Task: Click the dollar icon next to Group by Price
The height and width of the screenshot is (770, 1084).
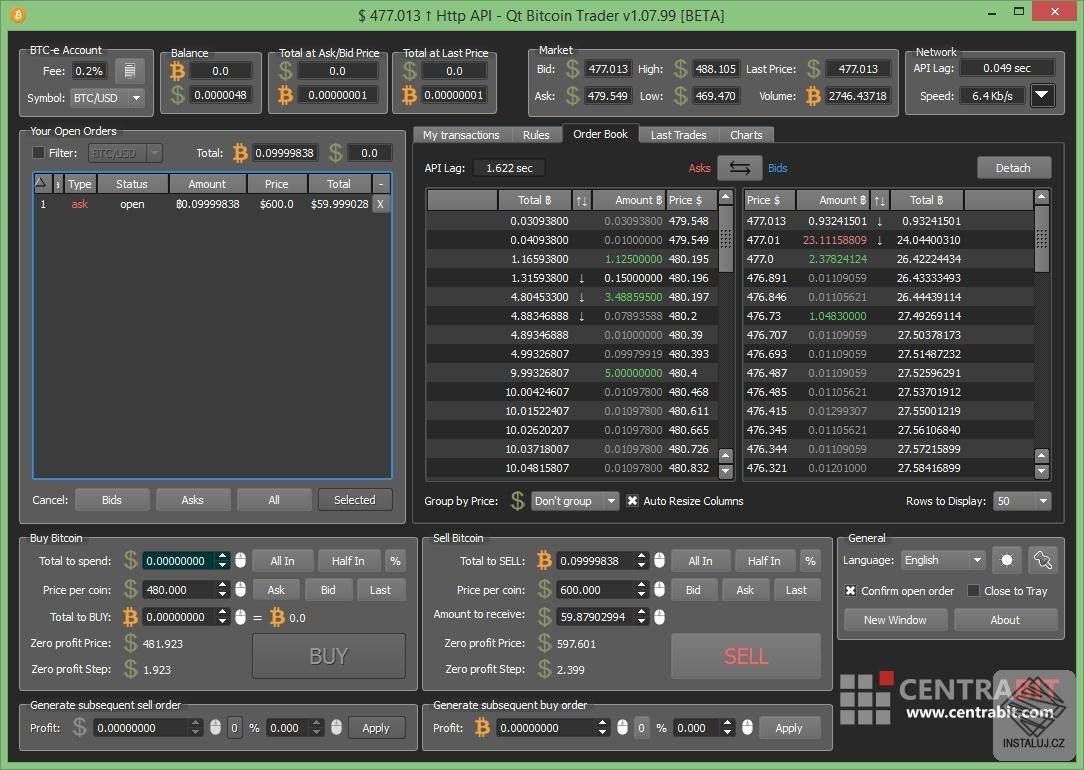Action: pos(517,501)
